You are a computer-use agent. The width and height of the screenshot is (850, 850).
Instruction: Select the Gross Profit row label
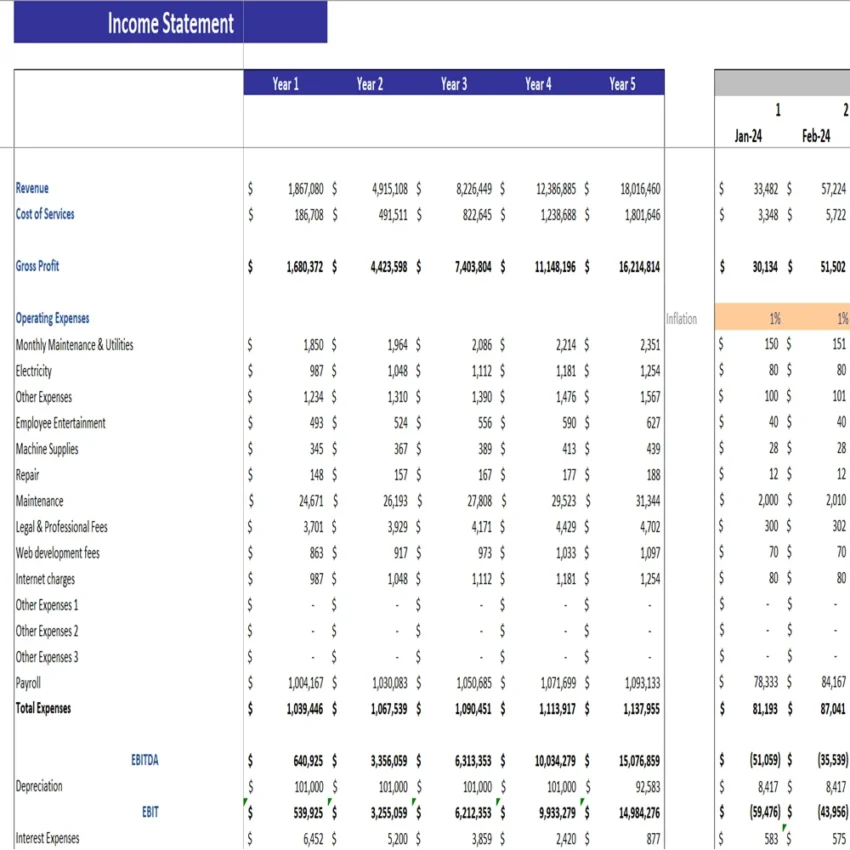(x=38, y=266)
